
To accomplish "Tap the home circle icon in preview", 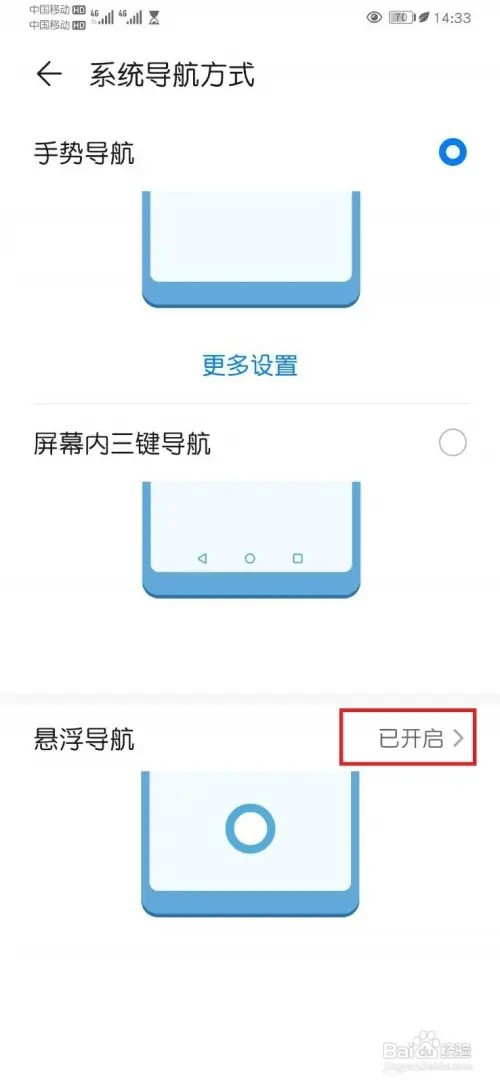I will [x=250, y=559].
